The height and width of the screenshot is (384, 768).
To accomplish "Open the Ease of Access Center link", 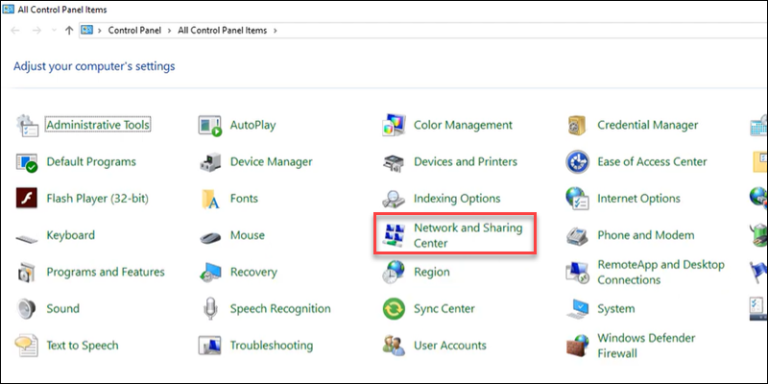I will click(x=652, y=162).
